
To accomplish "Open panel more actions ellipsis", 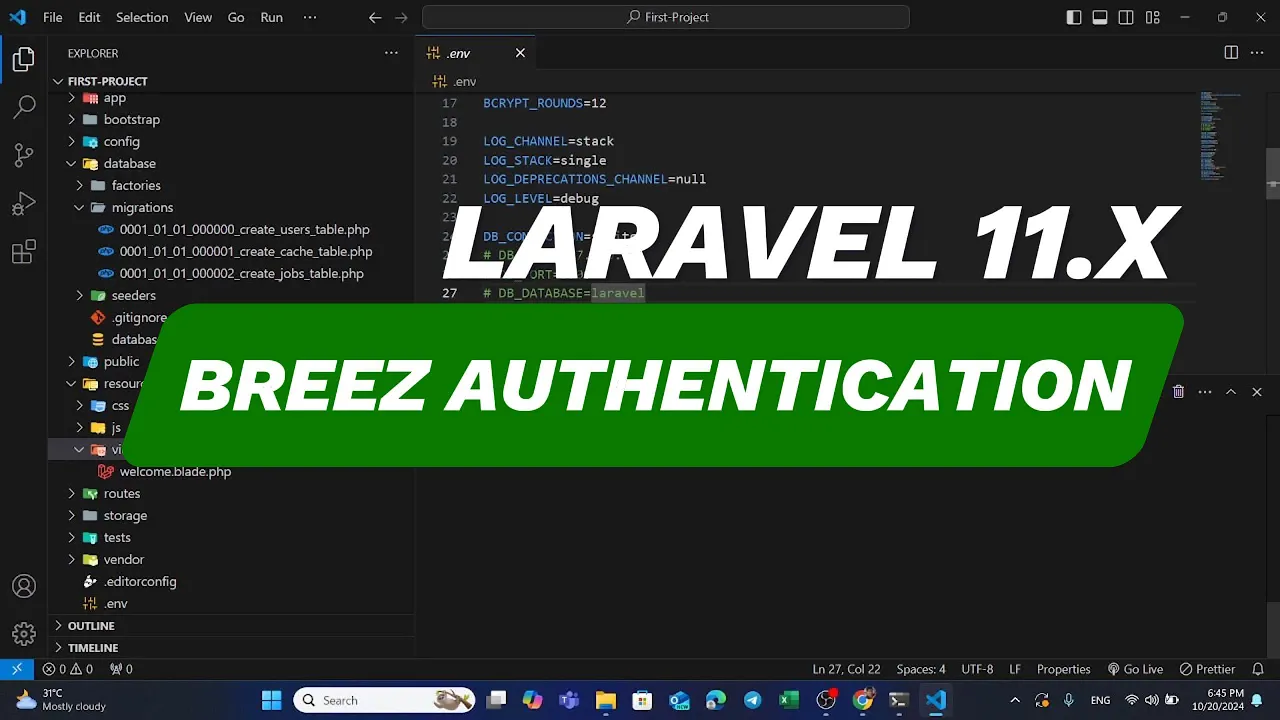I will 1205,392.
